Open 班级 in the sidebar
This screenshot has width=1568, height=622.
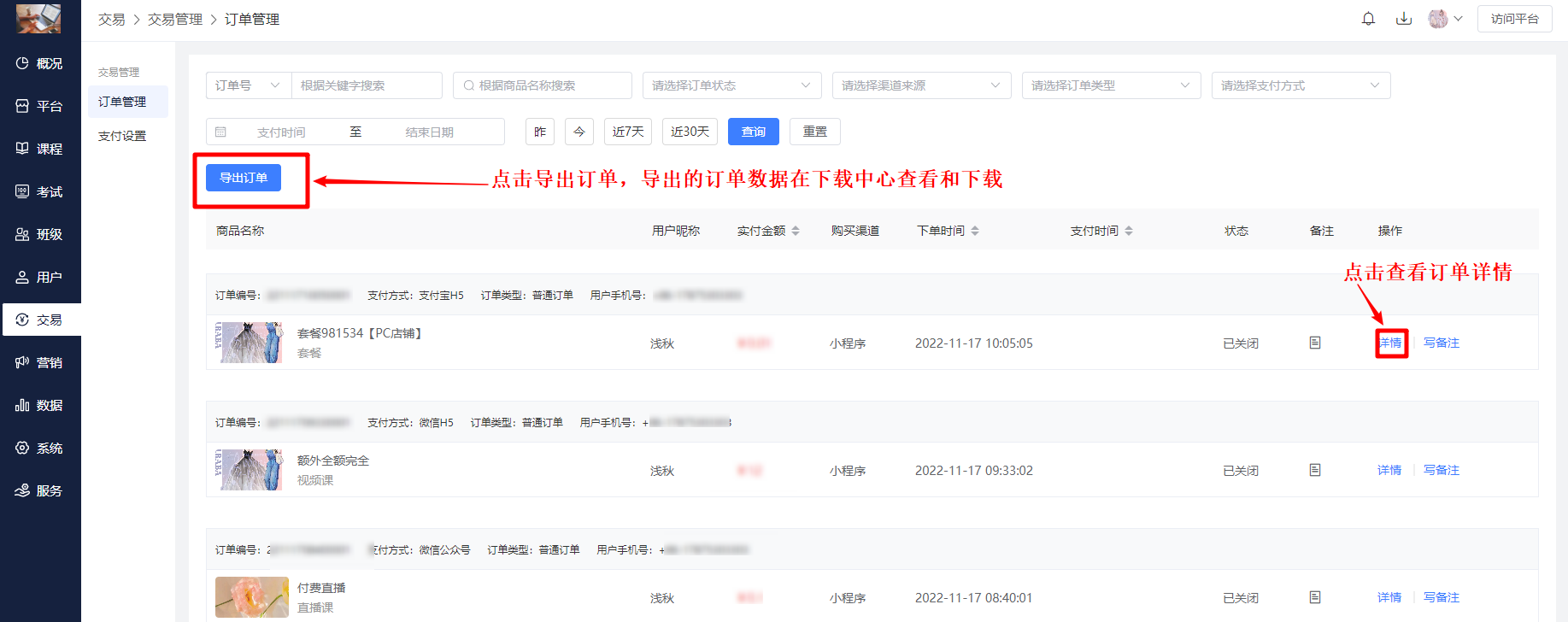(x=40, y=234)
